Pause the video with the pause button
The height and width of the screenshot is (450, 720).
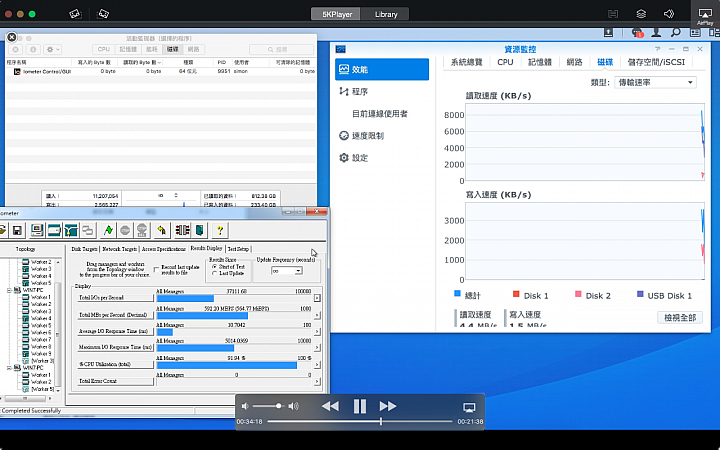pos(360,406)
